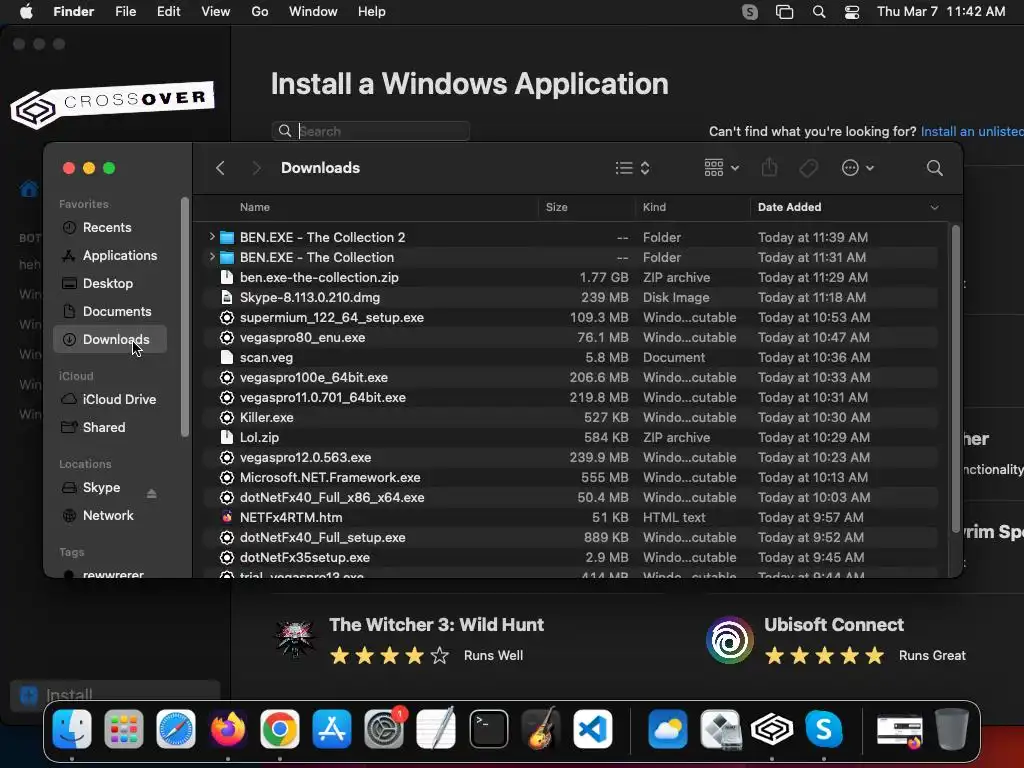Open Firefox from the Dock
Screen dimensions: 1024x768
pos(227,729)
